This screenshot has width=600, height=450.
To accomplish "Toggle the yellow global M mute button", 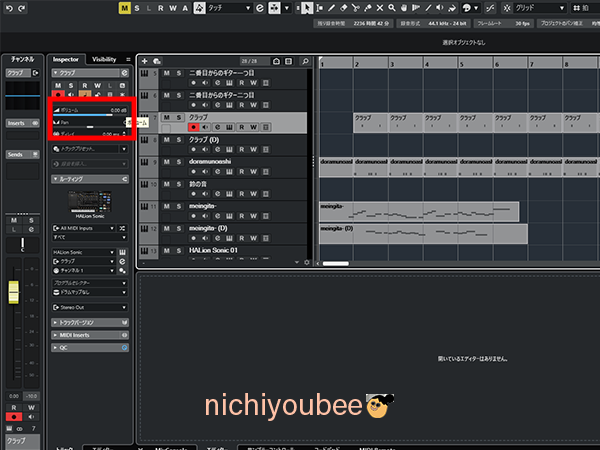I will point(124,8).
